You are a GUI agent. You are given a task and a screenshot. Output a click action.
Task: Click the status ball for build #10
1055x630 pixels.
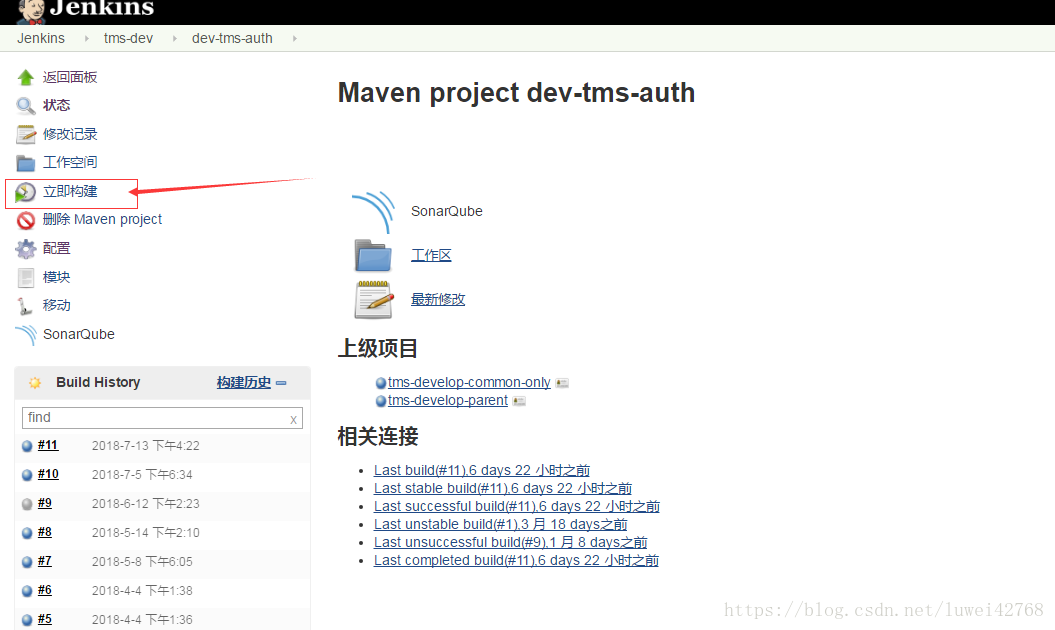tap(27, 475)
